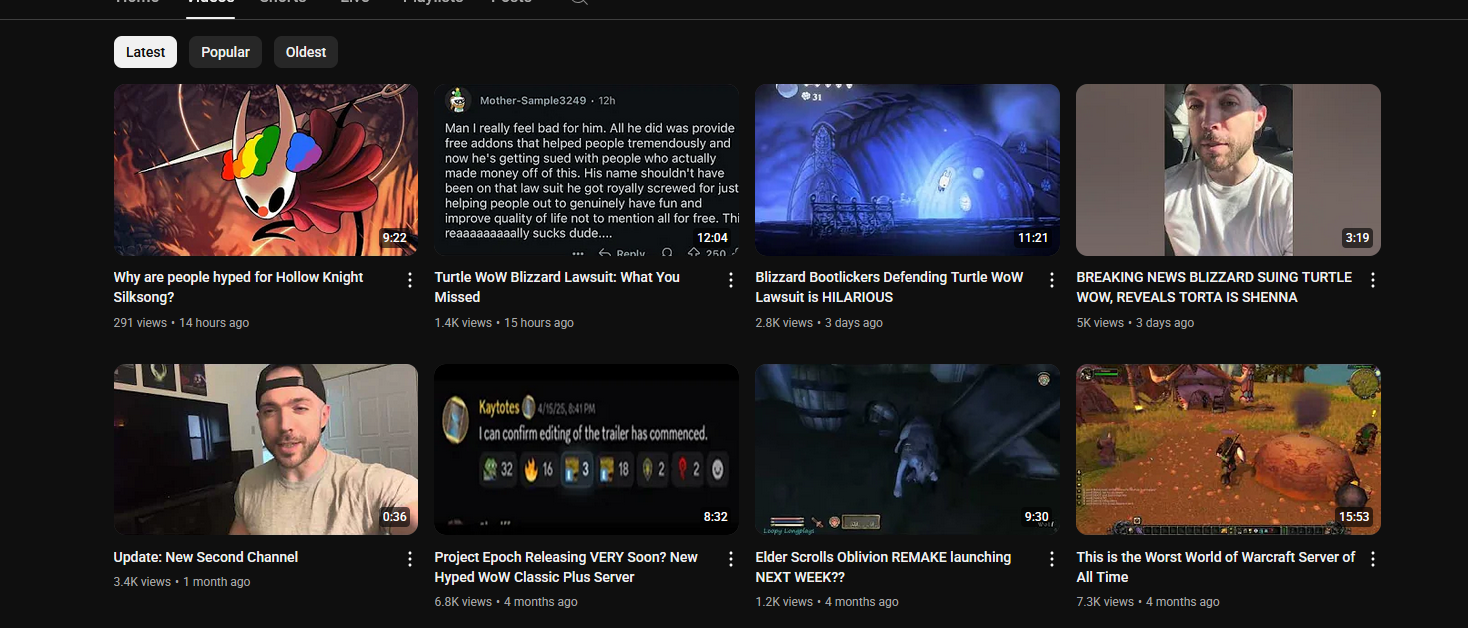Open options for Worst World of Warcraft Server
This screenshot has width=1468, height=628.
pos(1372,559)
